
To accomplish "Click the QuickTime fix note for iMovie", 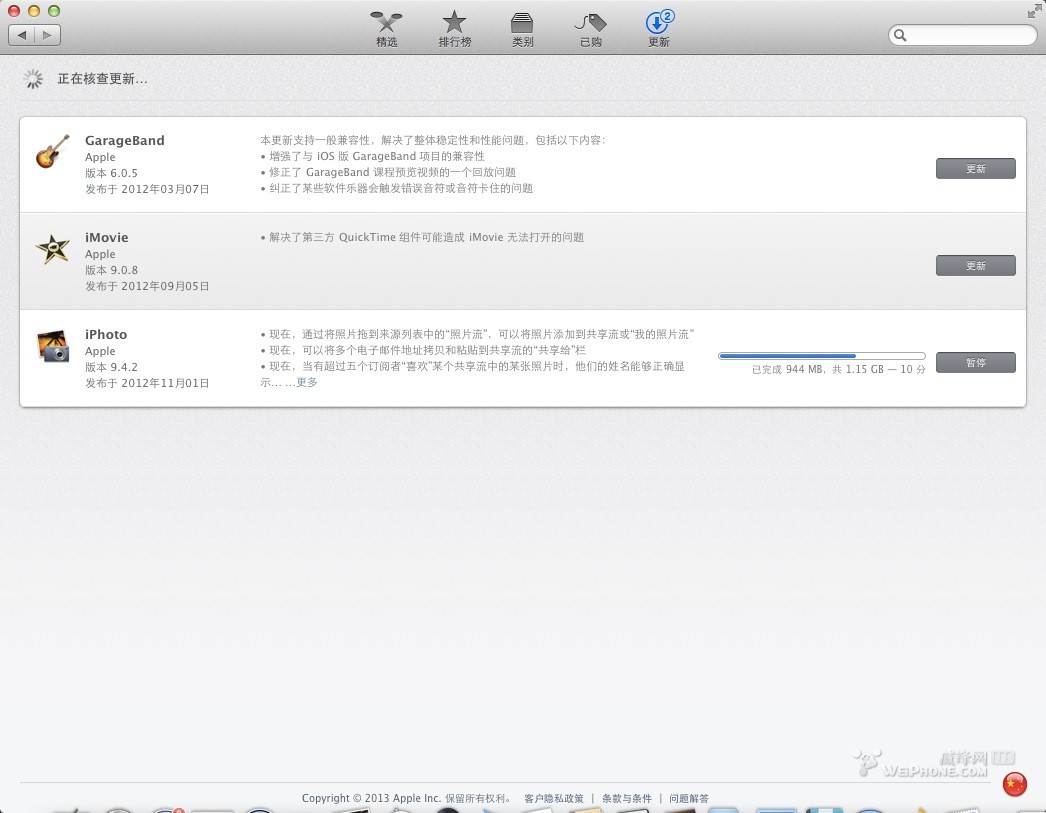I will (x=422, y=237).
